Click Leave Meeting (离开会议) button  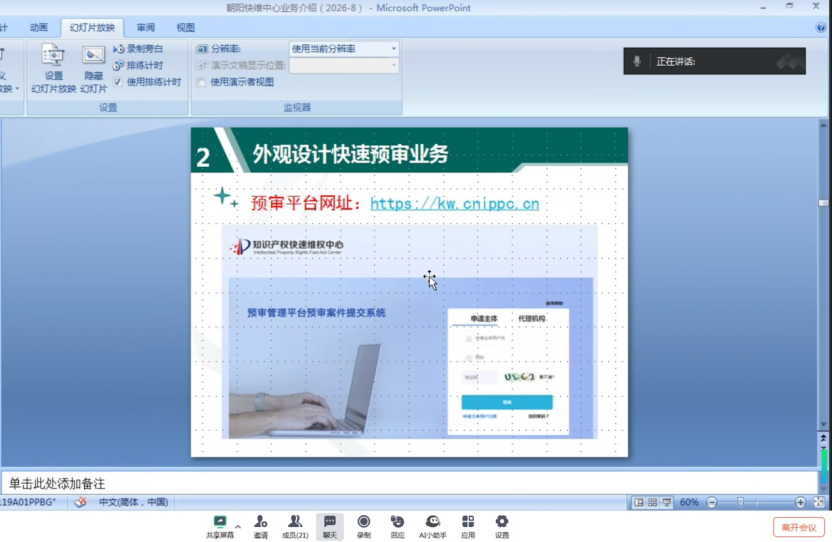pos(799,527)
